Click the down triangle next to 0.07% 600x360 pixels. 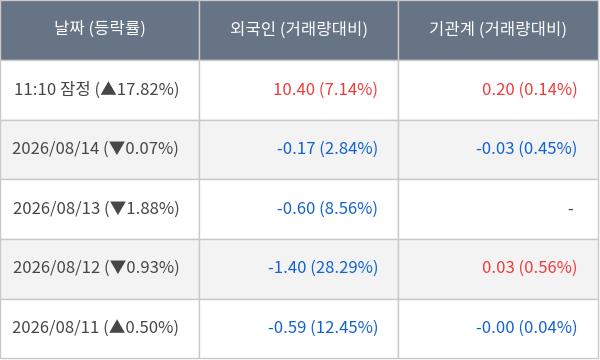[x=116, y=148]
